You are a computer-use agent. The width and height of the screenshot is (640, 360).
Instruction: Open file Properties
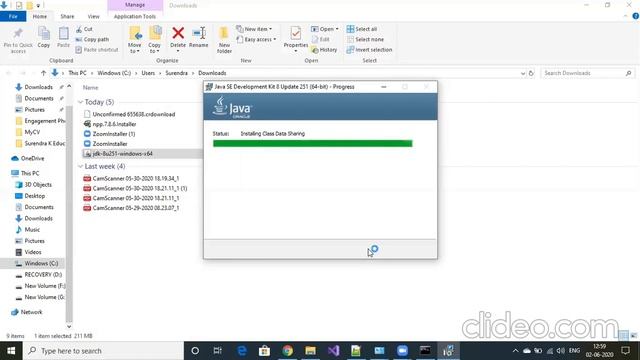pos(296,39)
